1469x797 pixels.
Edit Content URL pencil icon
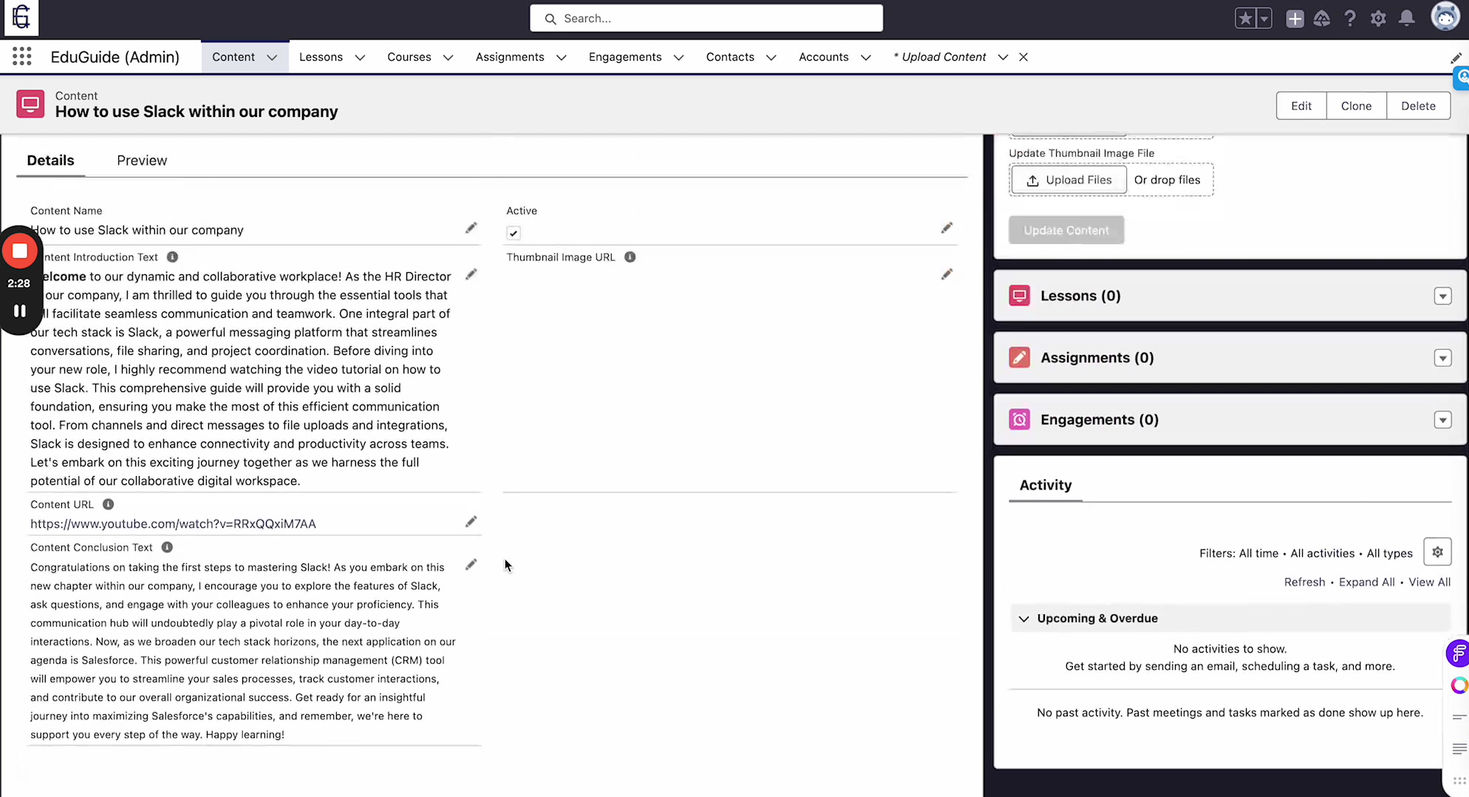point(471,522)
